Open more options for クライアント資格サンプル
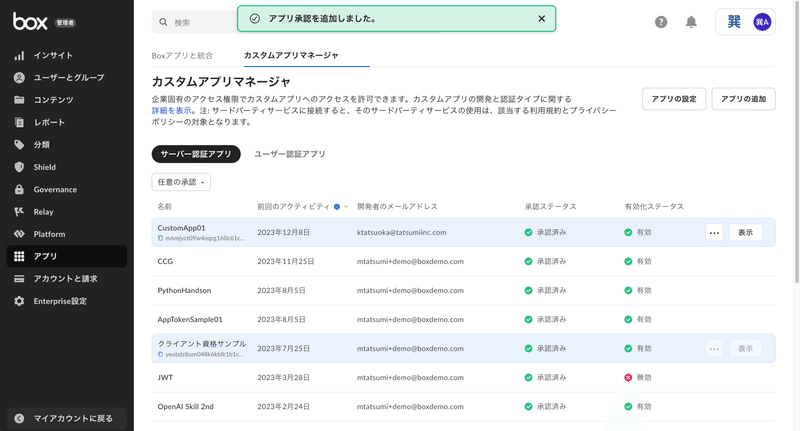 coord(714,349)
